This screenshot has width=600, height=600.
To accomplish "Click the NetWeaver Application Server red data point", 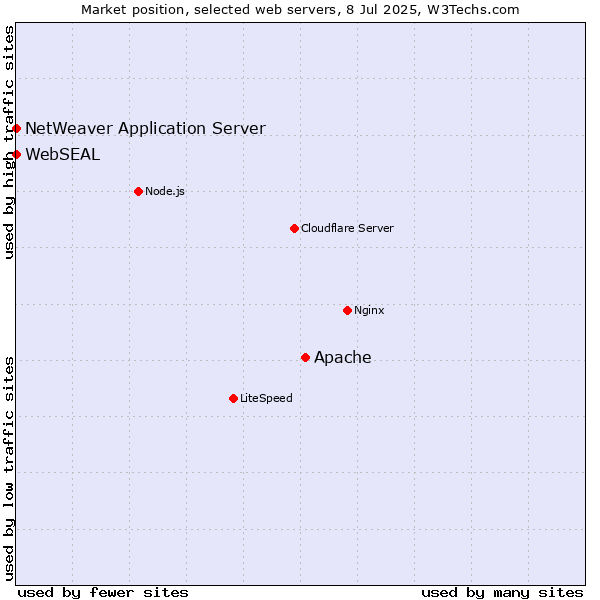I will coord(16,129).
